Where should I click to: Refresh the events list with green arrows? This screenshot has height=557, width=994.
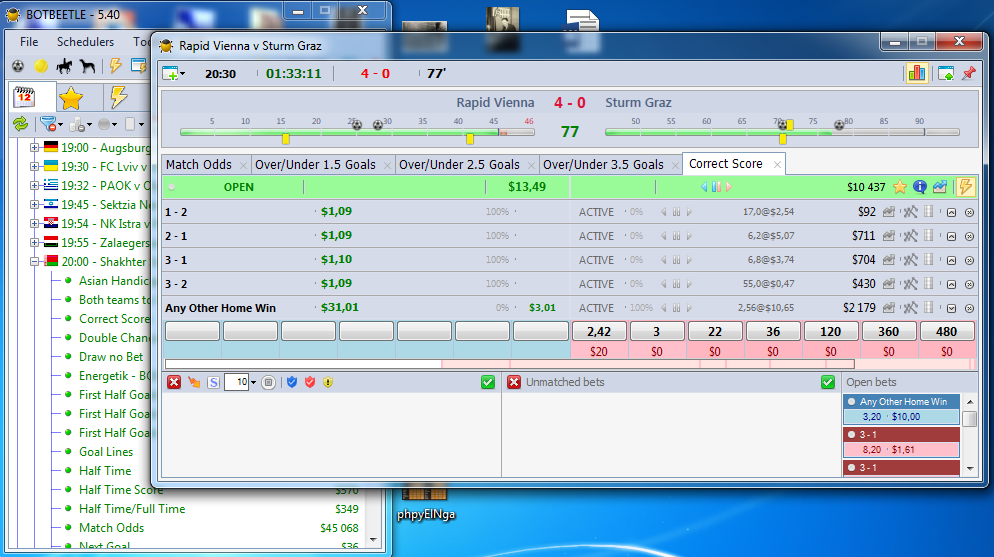tap(20, 124)
